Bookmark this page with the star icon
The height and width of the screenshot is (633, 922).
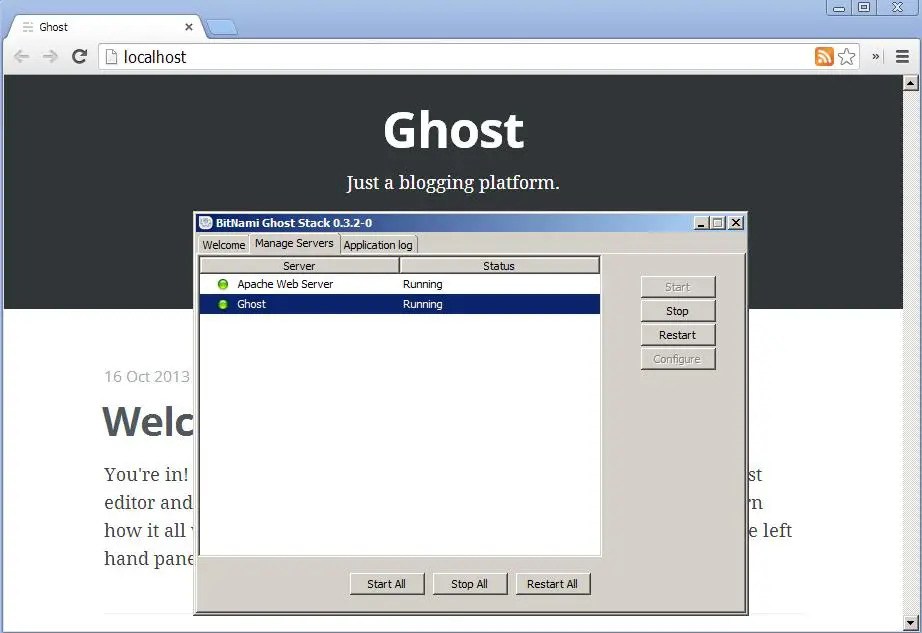coord(847,56)
